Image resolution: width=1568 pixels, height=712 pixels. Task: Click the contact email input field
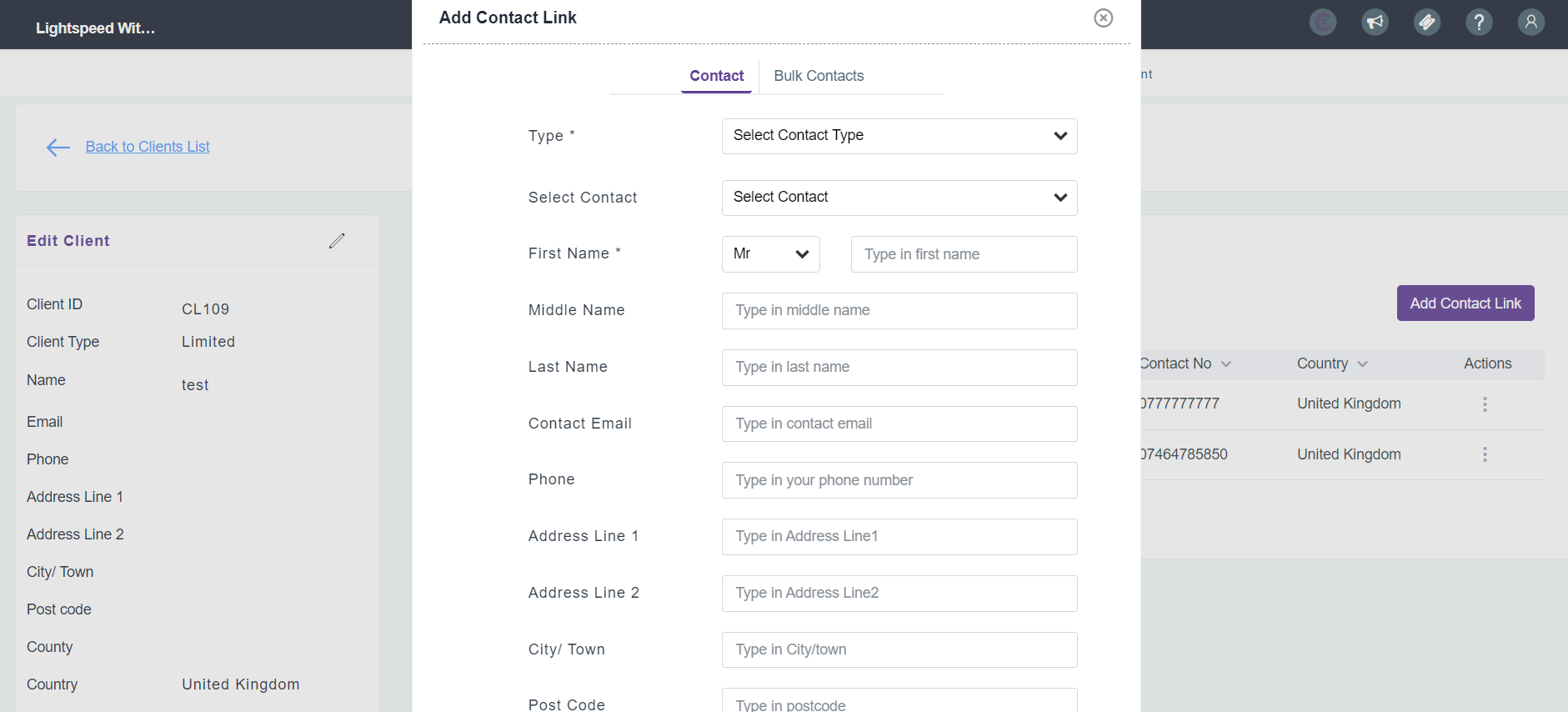pos(899,424)
